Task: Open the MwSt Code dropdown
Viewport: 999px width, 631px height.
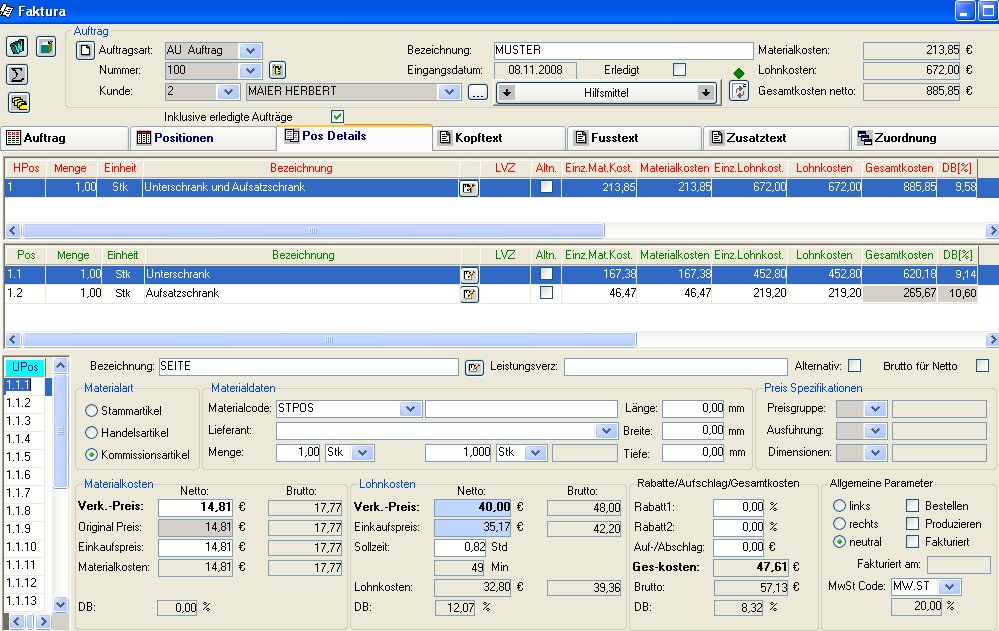Action: pos(949,586)
